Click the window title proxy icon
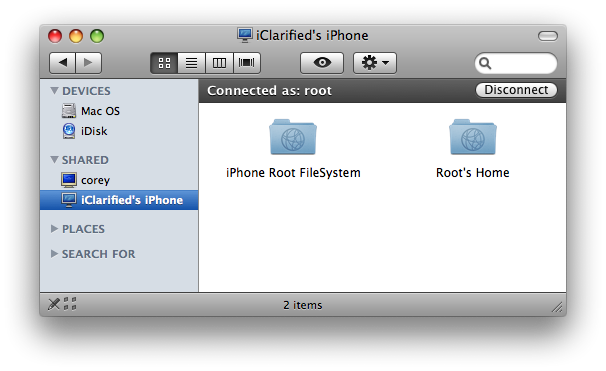The width and height of the screenshot is (606, 371). tap(245, 35)
